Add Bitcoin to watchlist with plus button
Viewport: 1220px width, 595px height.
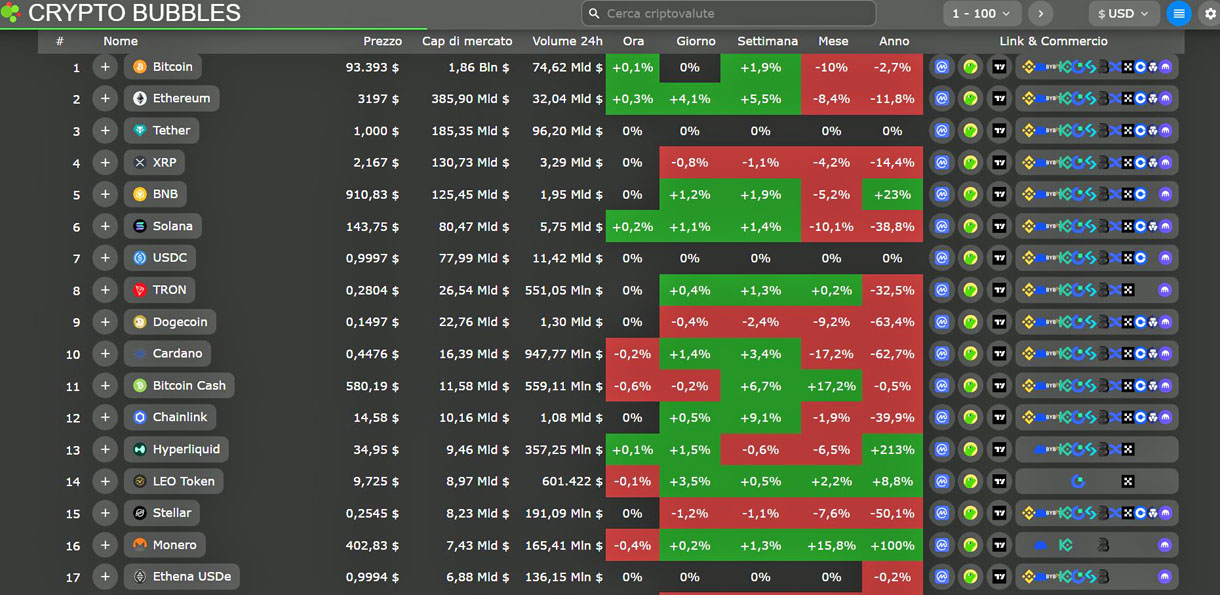pos(105,67)
